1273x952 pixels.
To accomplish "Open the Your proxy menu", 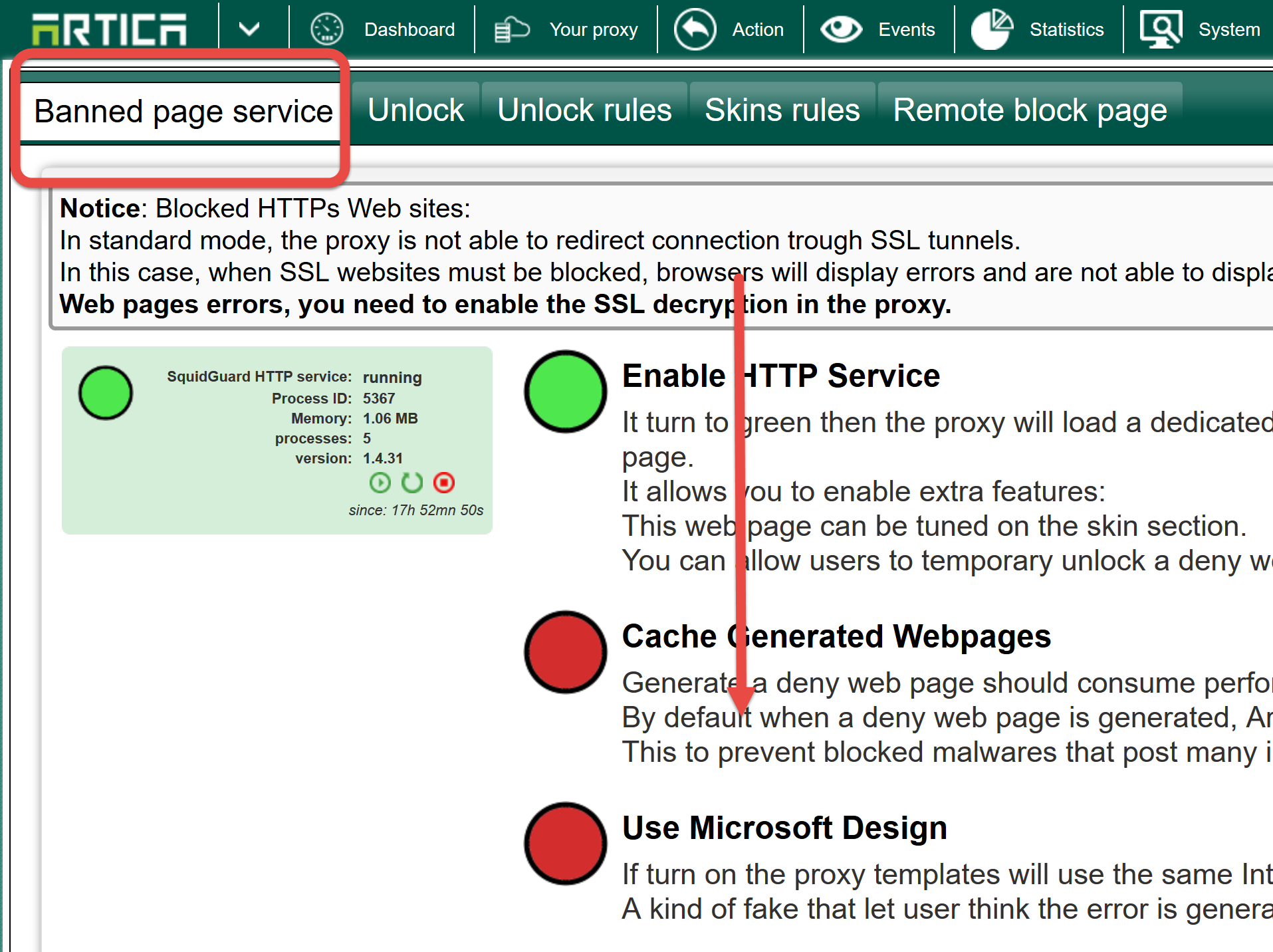I will pyautogui.click(x=594, y=29).
